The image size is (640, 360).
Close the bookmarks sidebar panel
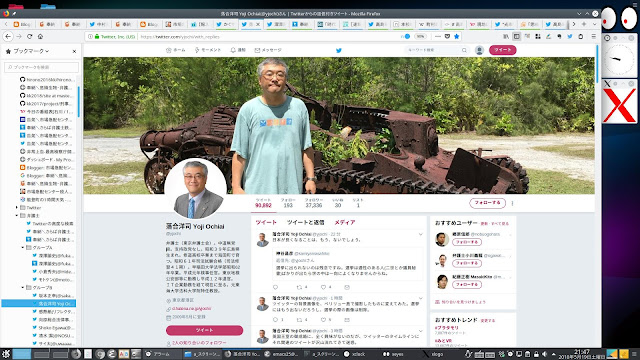tap(74, 51)
